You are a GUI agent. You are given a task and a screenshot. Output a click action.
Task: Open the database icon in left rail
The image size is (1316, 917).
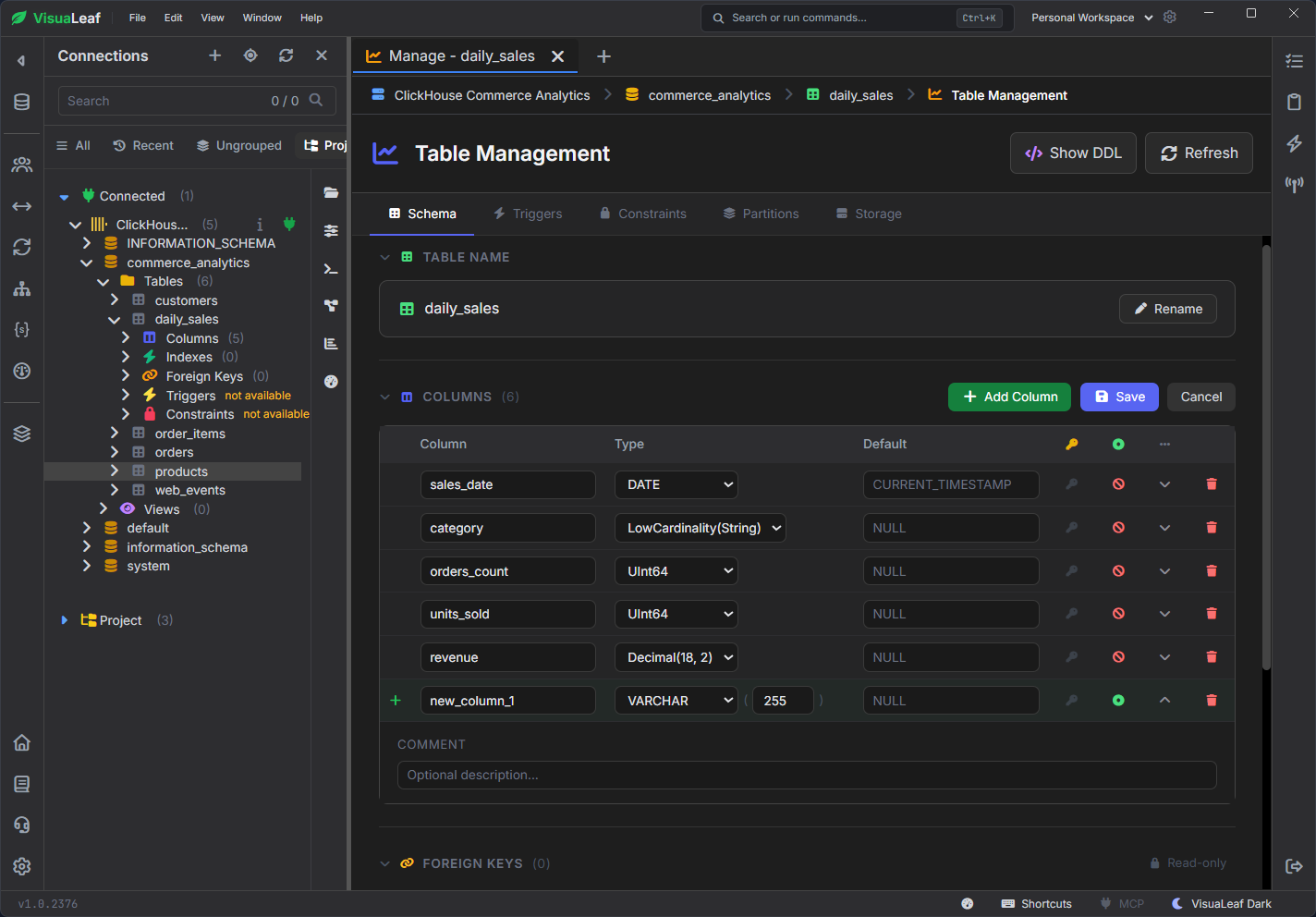[22, 102]
